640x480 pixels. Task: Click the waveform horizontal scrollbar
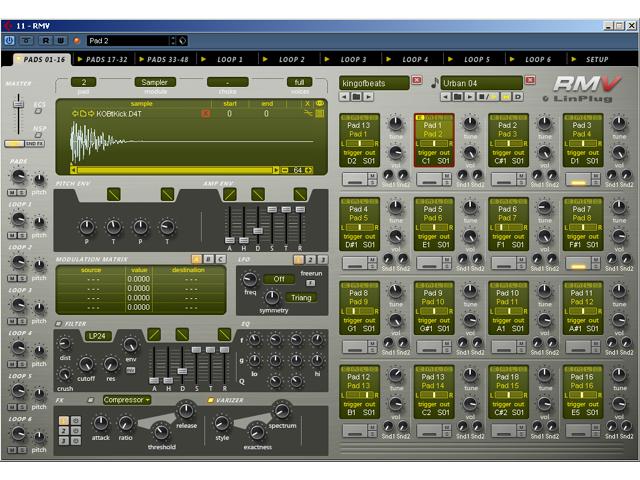click(175, 170)
